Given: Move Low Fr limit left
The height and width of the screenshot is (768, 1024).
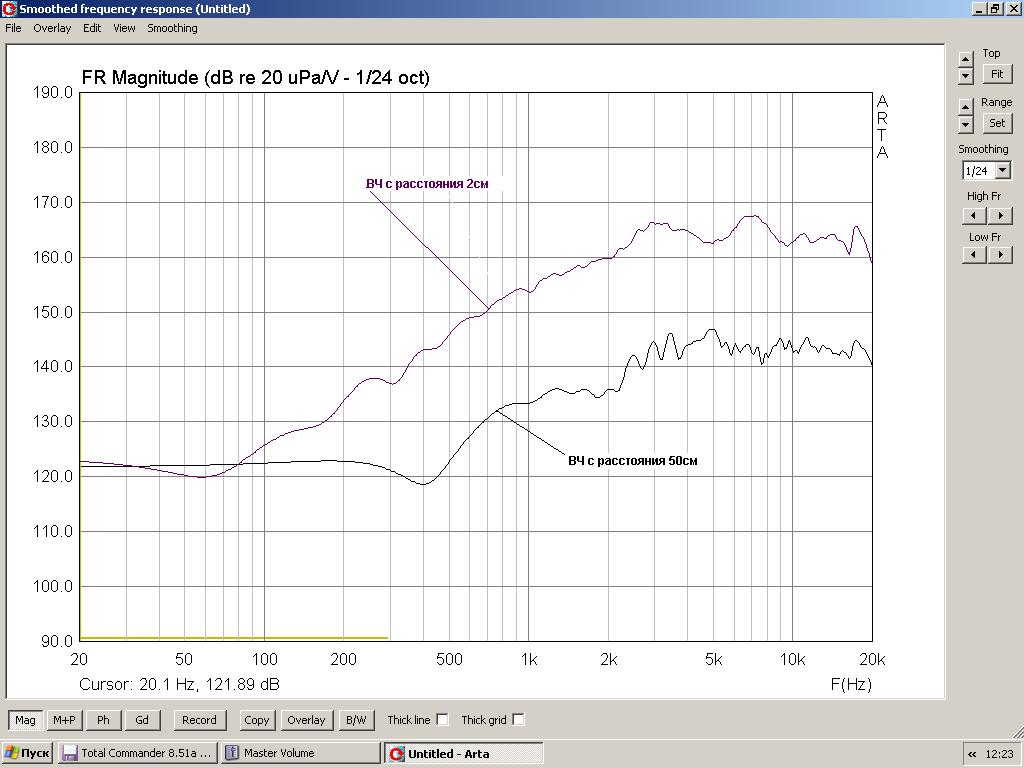Looking at the screenshot, I should pos(974,255).
